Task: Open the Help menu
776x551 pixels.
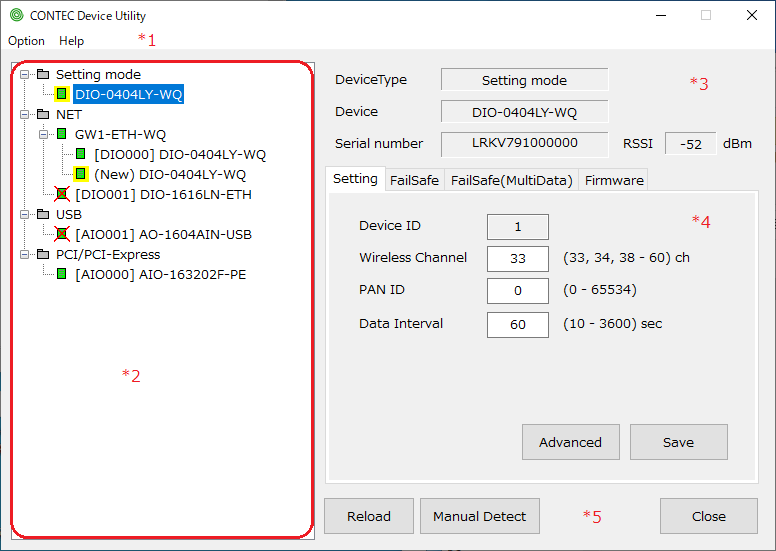Action: tap(71, 41)
